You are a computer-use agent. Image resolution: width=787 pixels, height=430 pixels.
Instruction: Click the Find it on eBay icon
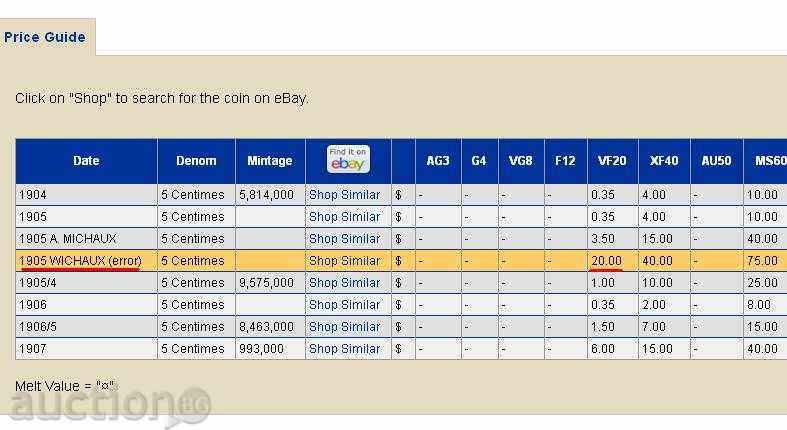point(348,160)
